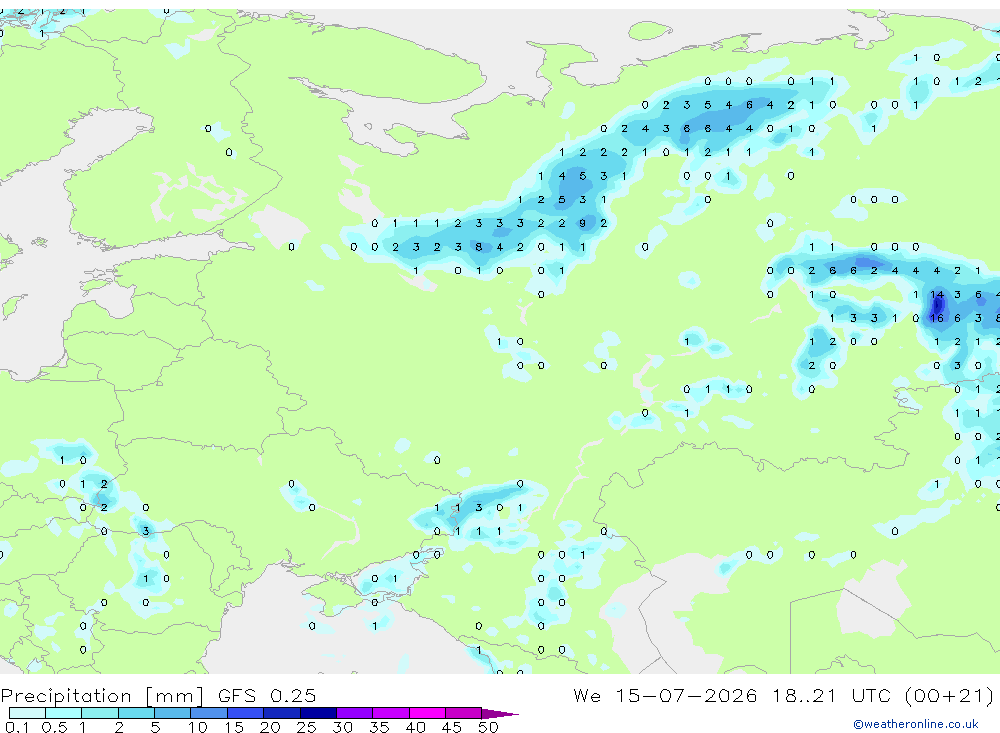
Task: Select the 2–5 mm legend swatch
Action: [x=136, y=713]
